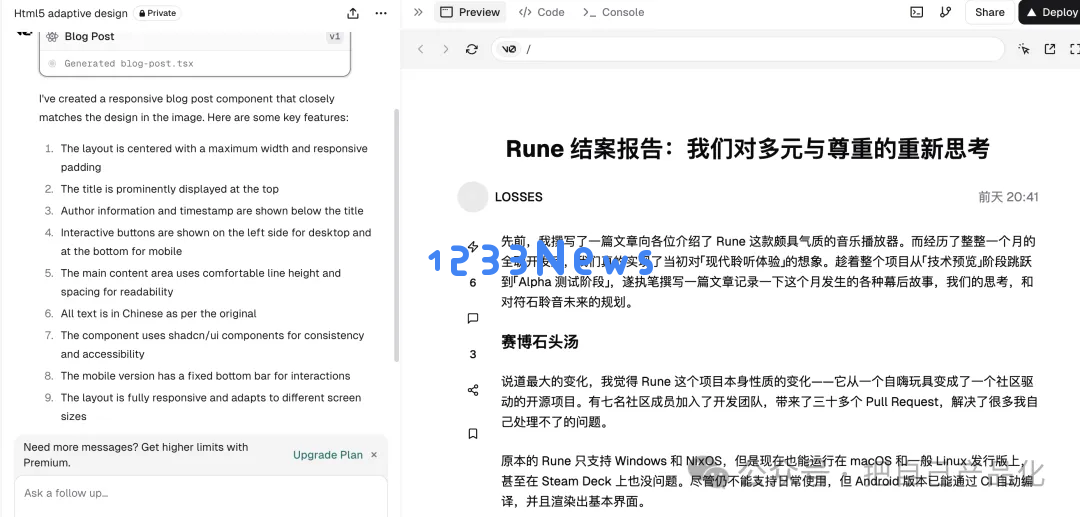The height and width of the screenshot is (517, 1080).
Task: Collapse the chat panel with double-chevron icon
Action: pos(418,12)
